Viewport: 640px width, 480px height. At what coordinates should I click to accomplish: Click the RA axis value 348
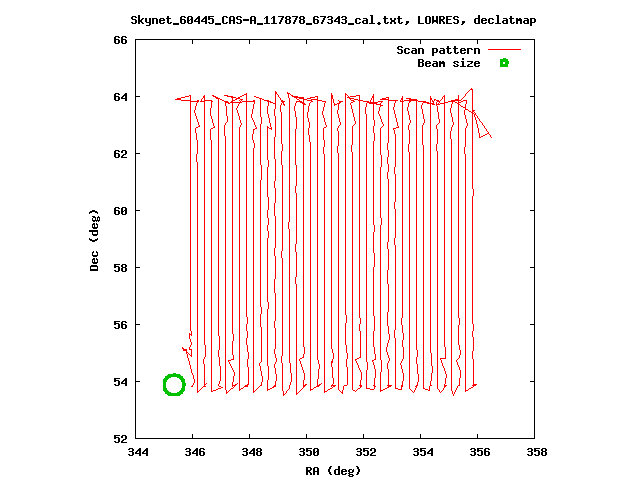pos(252,452)
